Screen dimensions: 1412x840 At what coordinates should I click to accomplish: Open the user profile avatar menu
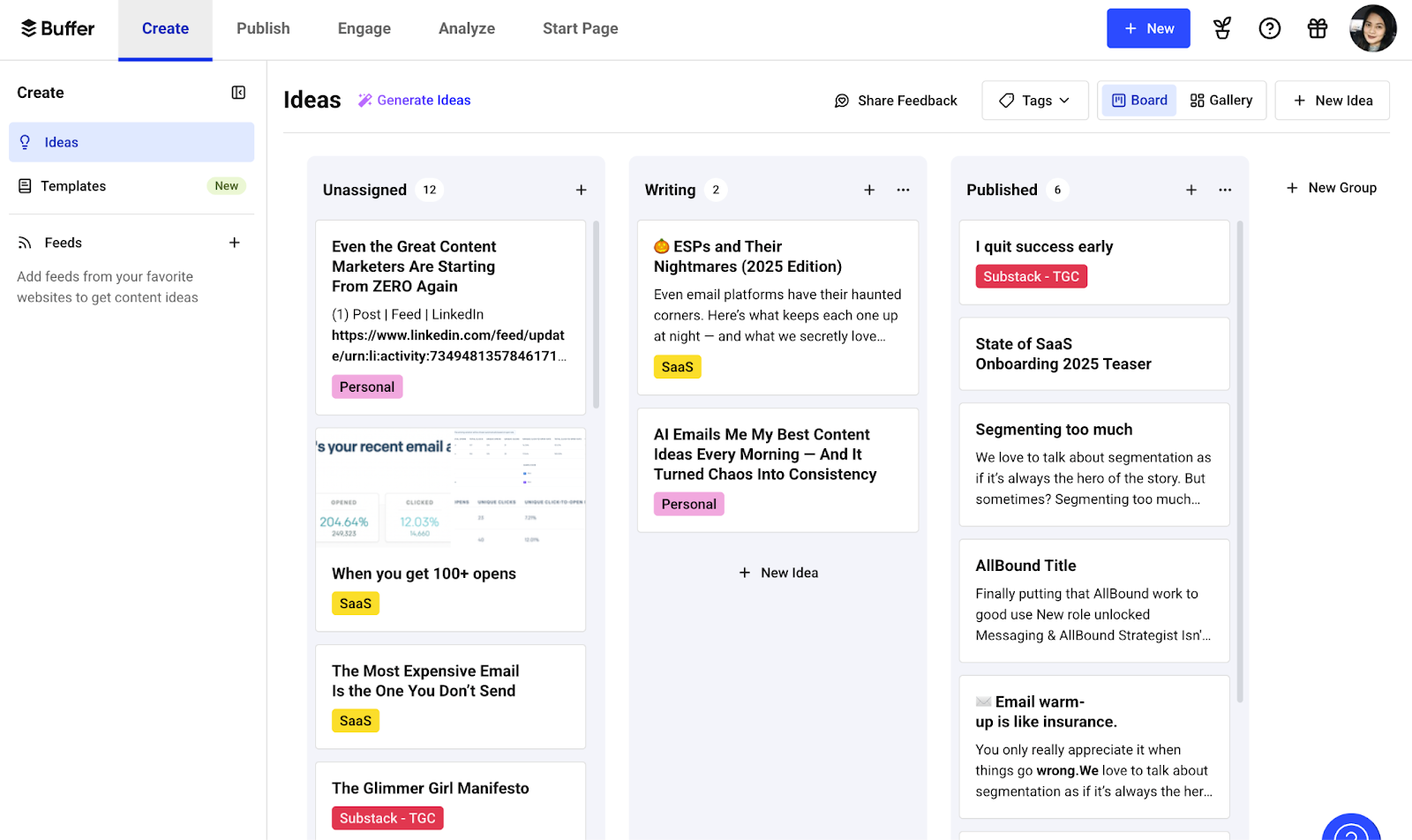pyautogui.click(x=1372, y=28)
